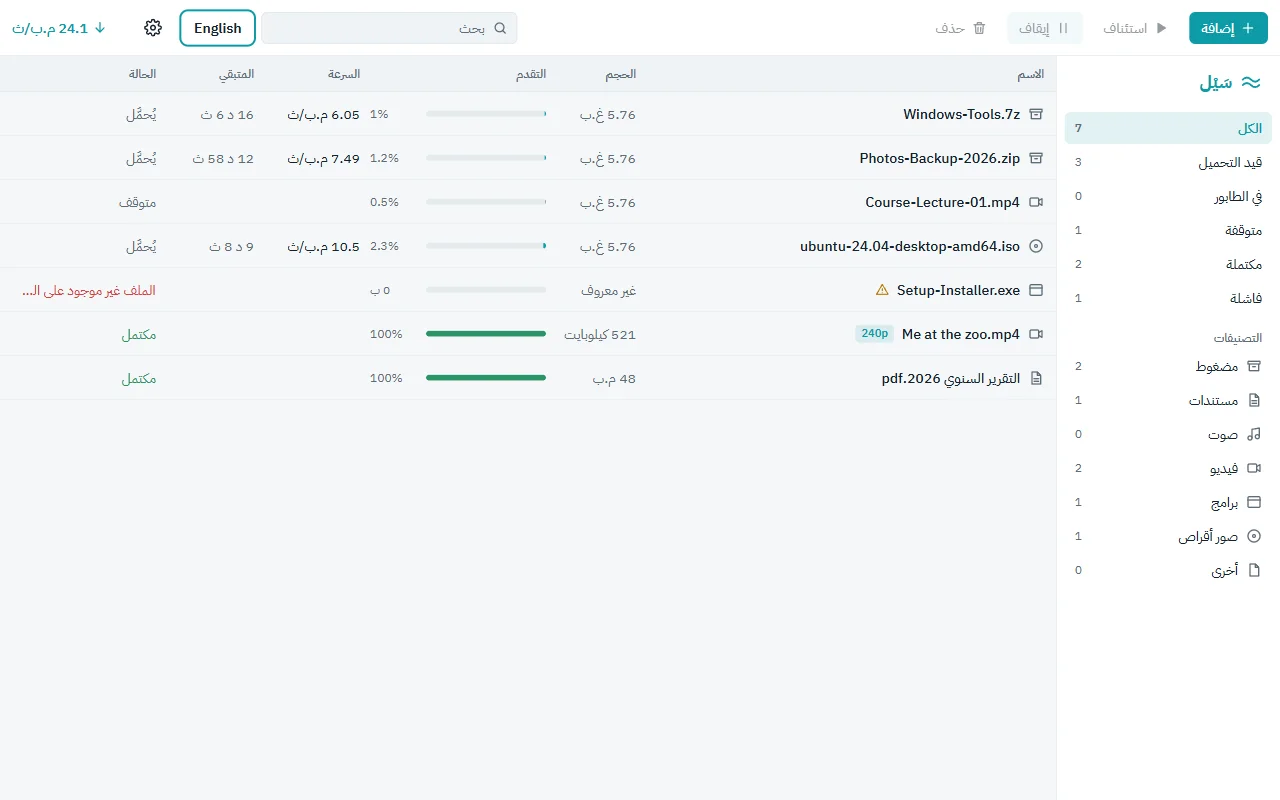Click the progress bar of ubuntu-24.04-desktop-amd64.iso
The height and width of the screenshot is (800, 1280).
(486, 246)
